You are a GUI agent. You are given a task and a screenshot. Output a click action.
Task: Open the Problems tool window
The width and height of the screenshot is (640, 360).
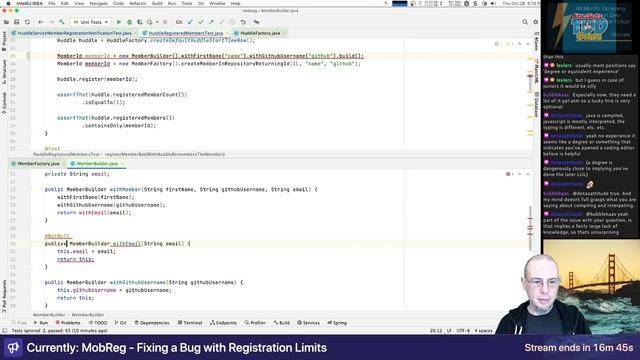click(68, 323)
